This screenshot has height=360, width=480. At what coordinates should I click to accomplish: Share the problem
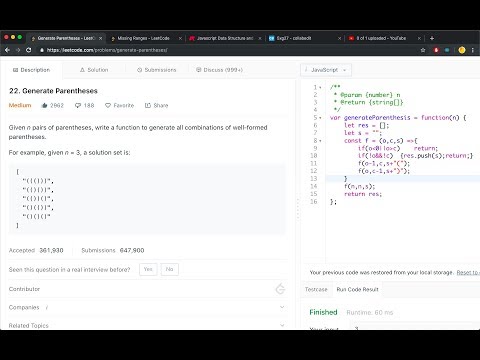(x=156, y=105)
